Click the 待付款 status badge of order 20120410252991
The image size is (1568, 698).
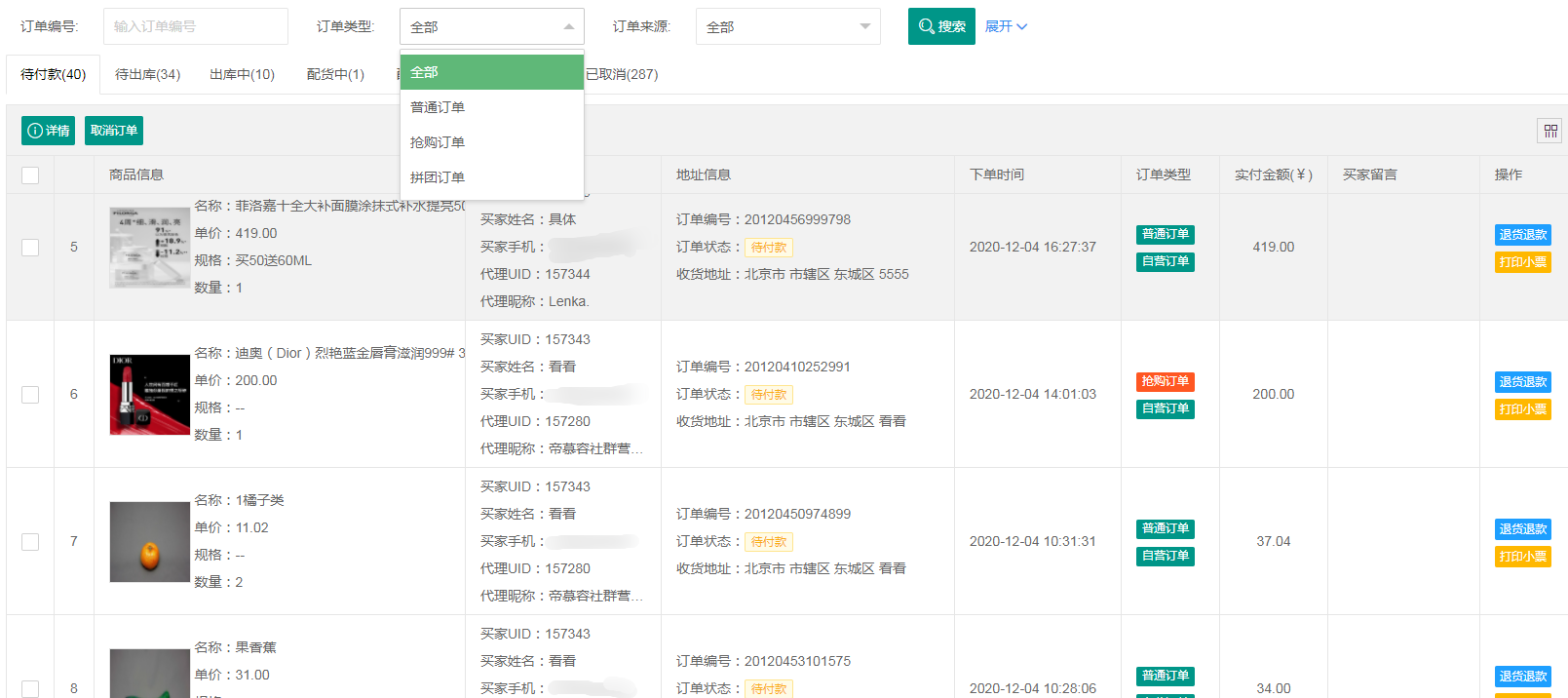point(769,395)
